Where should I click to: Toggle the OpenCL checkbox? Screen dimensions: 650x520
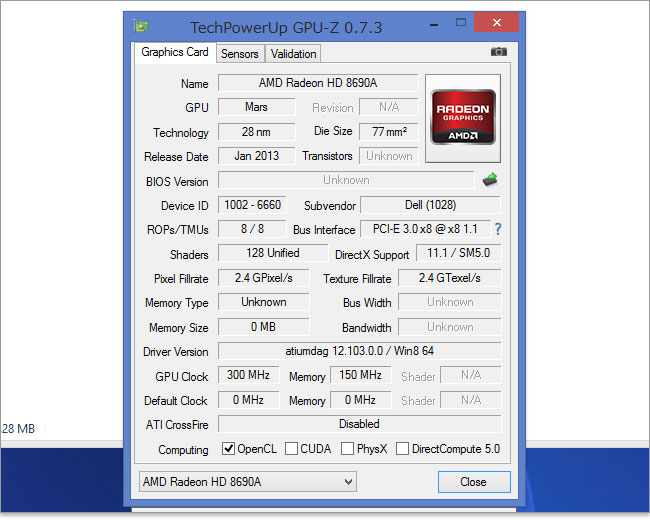click(x=228, y=449)
